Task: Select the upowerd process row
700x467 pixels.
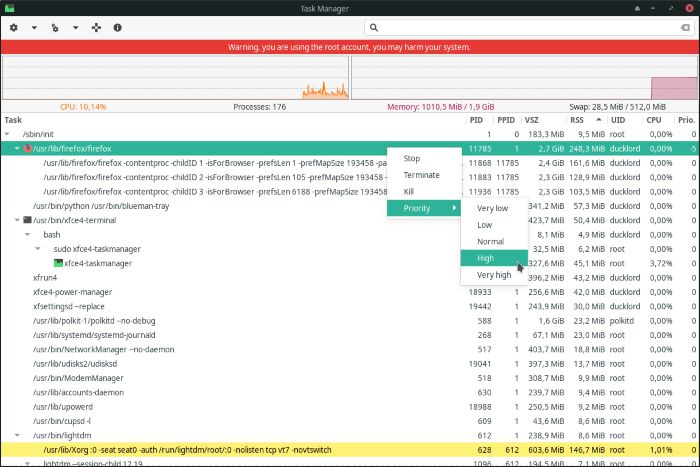Action: click(x=350, y=407)
